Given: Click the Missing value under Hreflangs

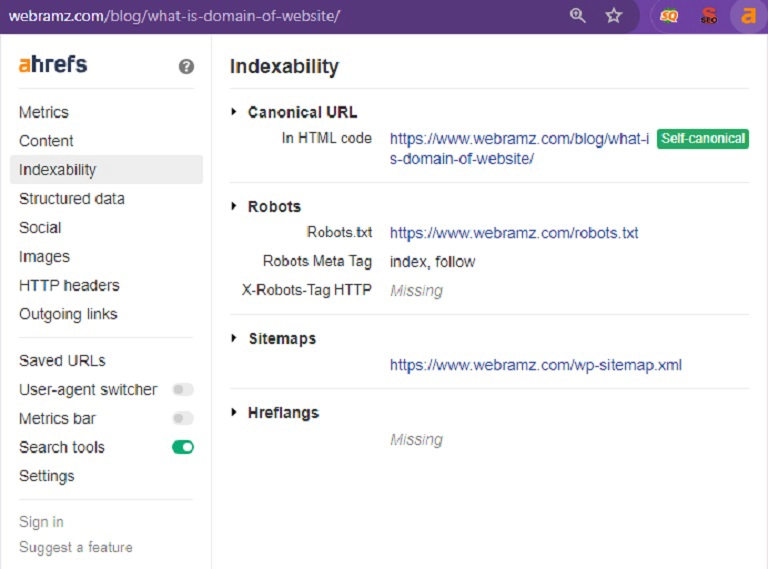Looking at the screenshot, I should (416, 439).
